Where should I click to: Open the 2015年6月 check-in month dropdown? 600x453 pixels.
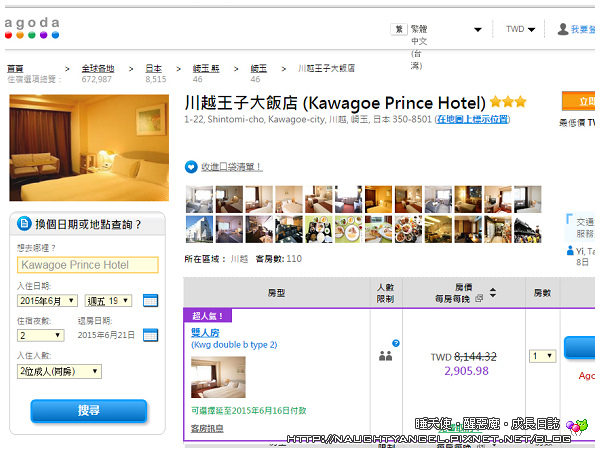(47, 301)
